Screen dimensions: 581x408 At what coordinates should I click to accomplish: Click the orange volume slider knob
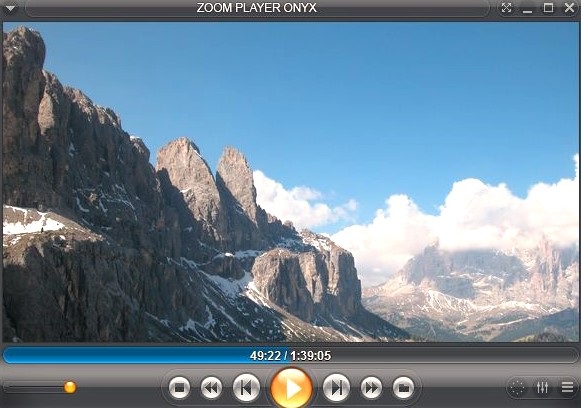pos(70,387)
